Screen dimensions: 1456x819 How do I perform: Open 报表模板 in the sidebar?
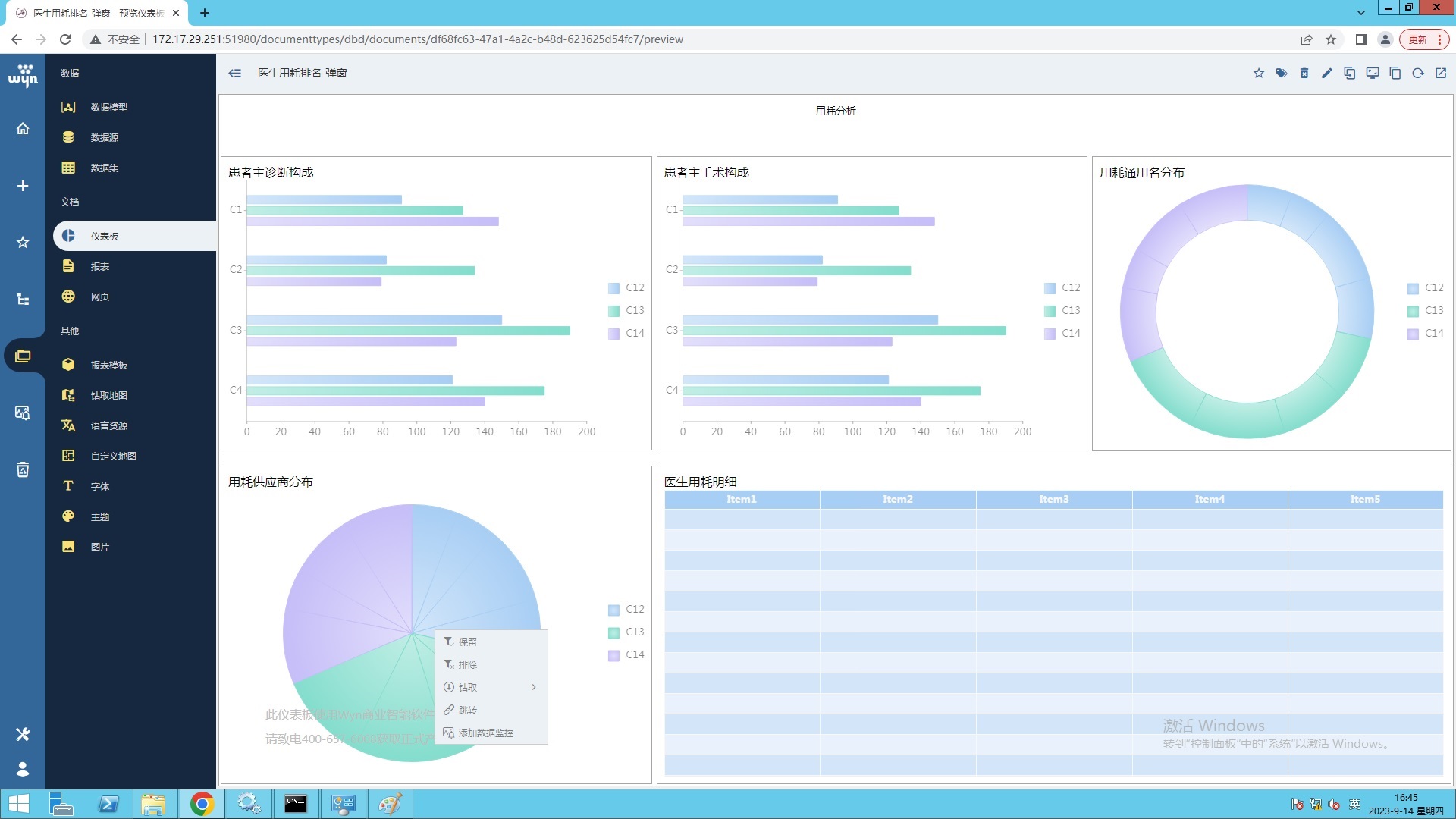pos(108,366)
